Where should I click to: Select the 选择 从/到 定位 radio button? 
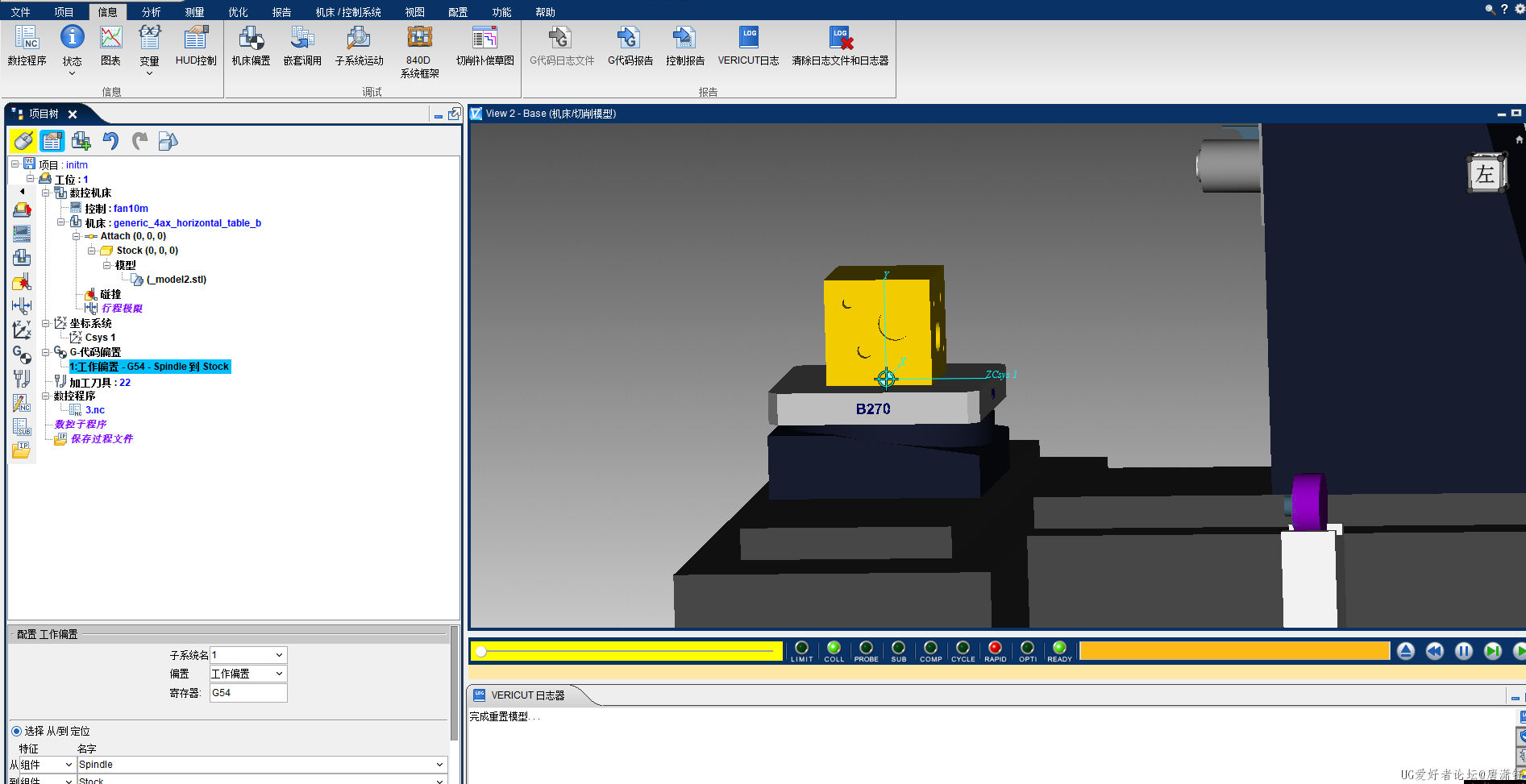pyautogui.click(x=16, y=731)
